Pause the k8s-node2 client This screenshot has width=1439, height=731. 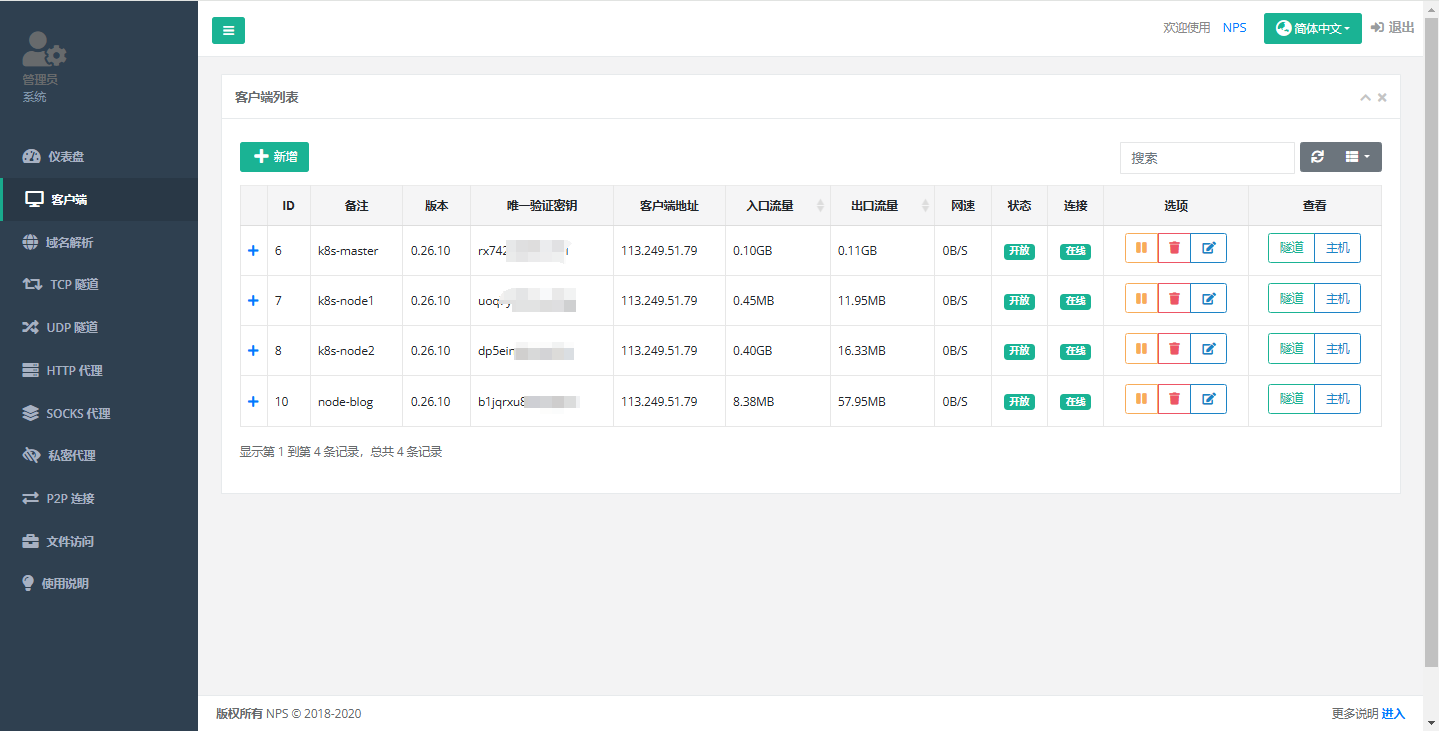(1141, 349)
